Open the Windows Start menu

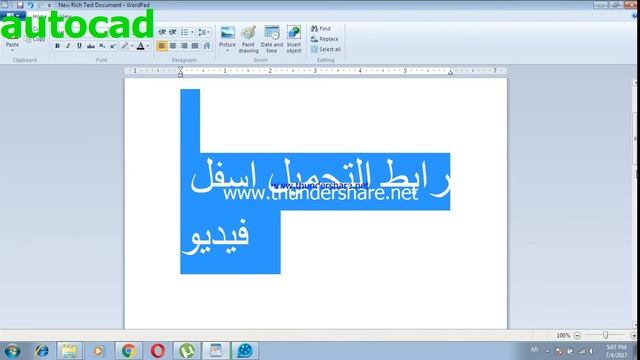12,351
